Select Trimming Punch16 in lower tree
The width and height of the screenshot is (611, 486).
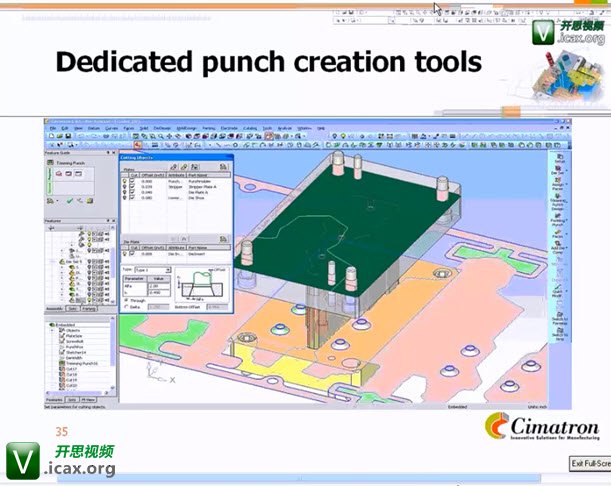[x=79, y=363]
